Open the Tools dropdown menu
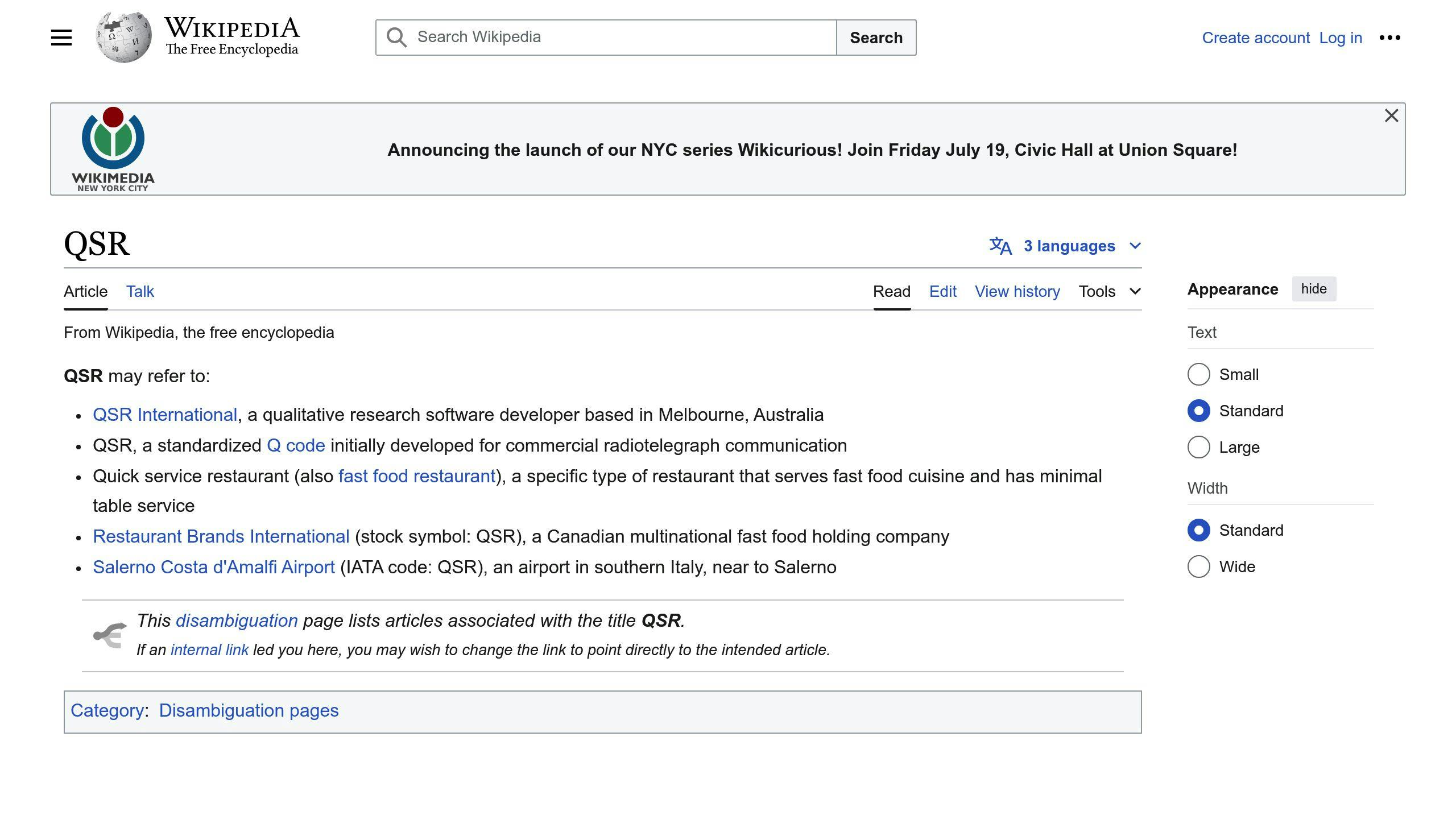 [x=1110, y=291]
